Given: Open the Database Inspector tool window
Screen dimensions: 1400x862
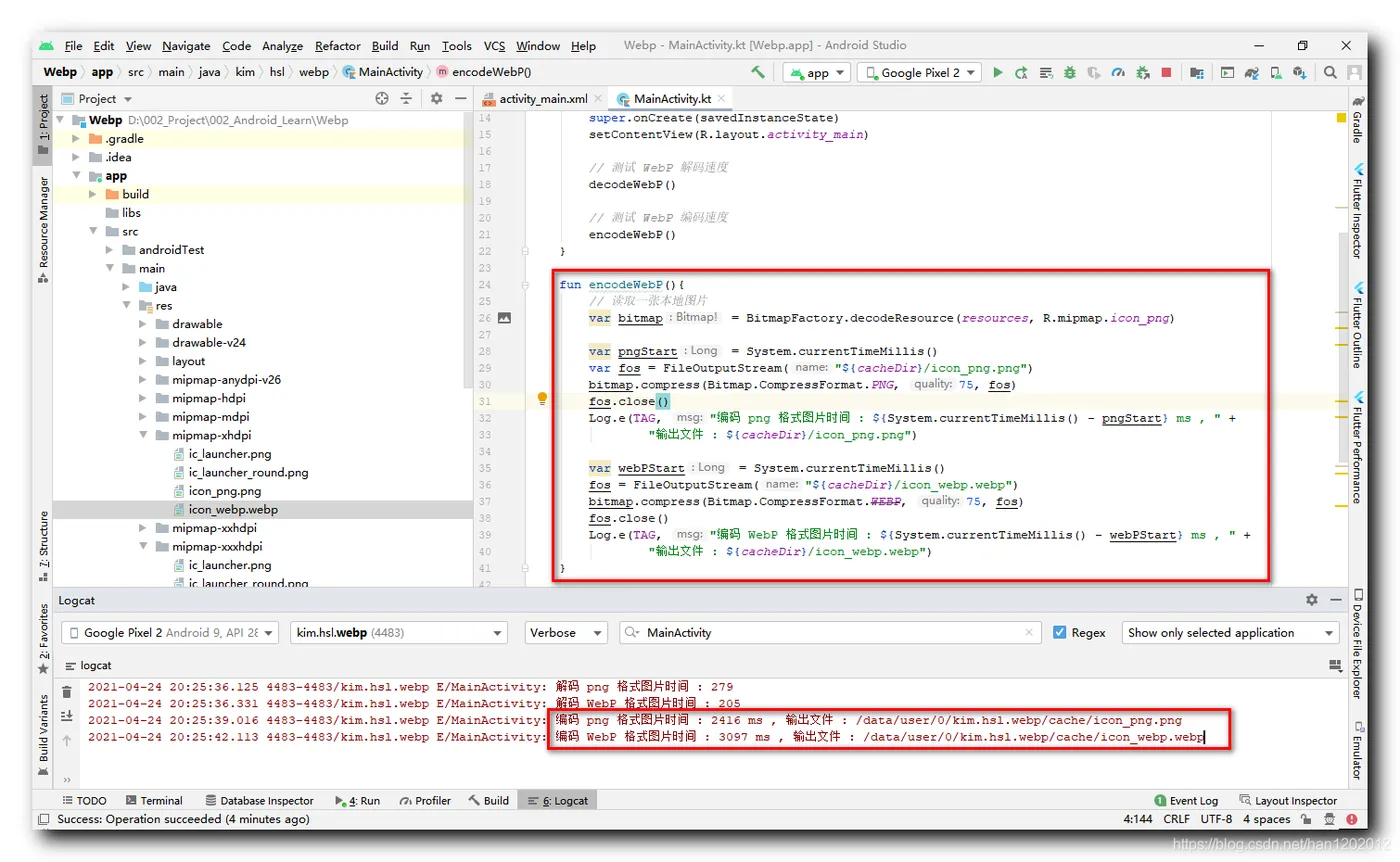Looking at the screenshot, I should pos(259,800).
